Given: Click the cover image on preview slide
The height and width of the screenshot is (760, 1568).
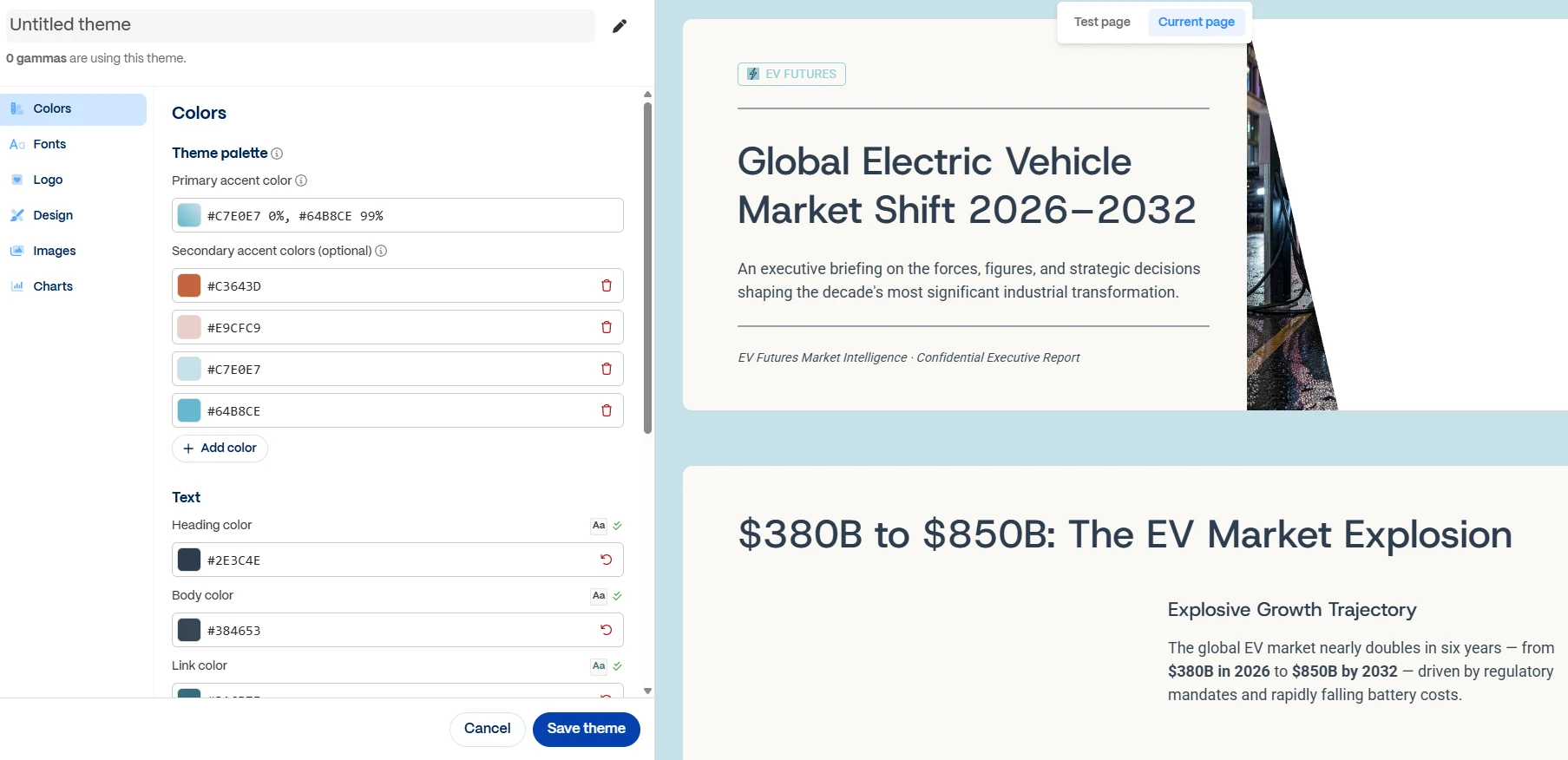Looking at the screenshot, I should 1289,226.
